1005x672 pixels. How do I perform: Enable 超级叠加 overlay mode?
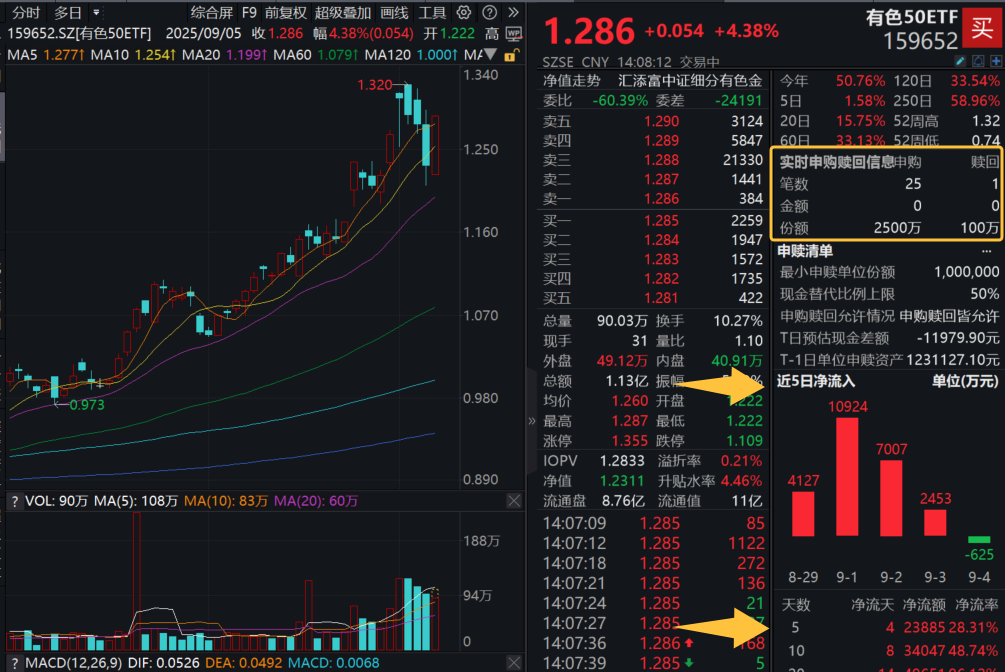(343, 12)
